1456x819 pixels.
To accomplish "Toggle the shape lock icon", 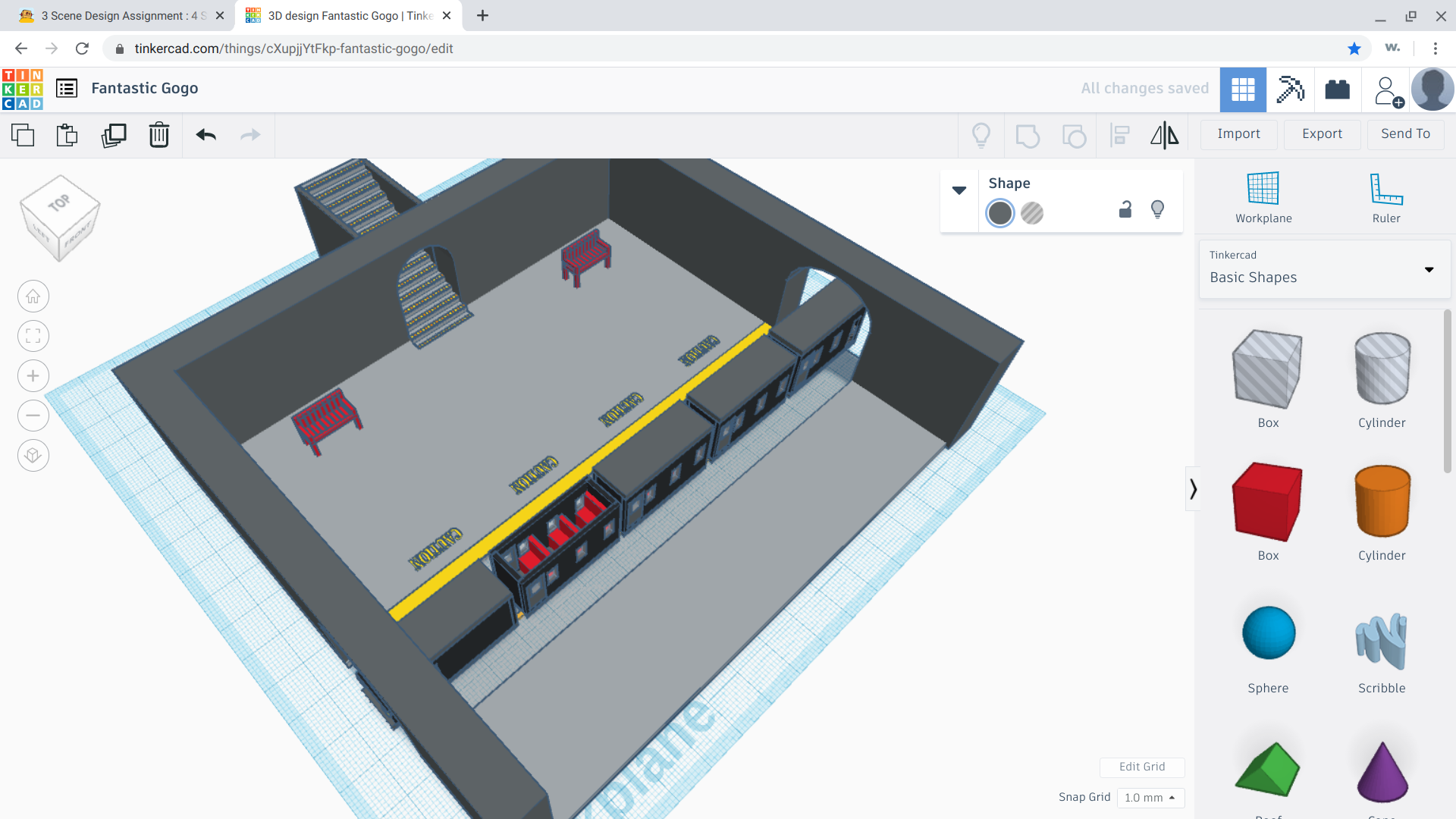I will click(x=1125, y=210).
